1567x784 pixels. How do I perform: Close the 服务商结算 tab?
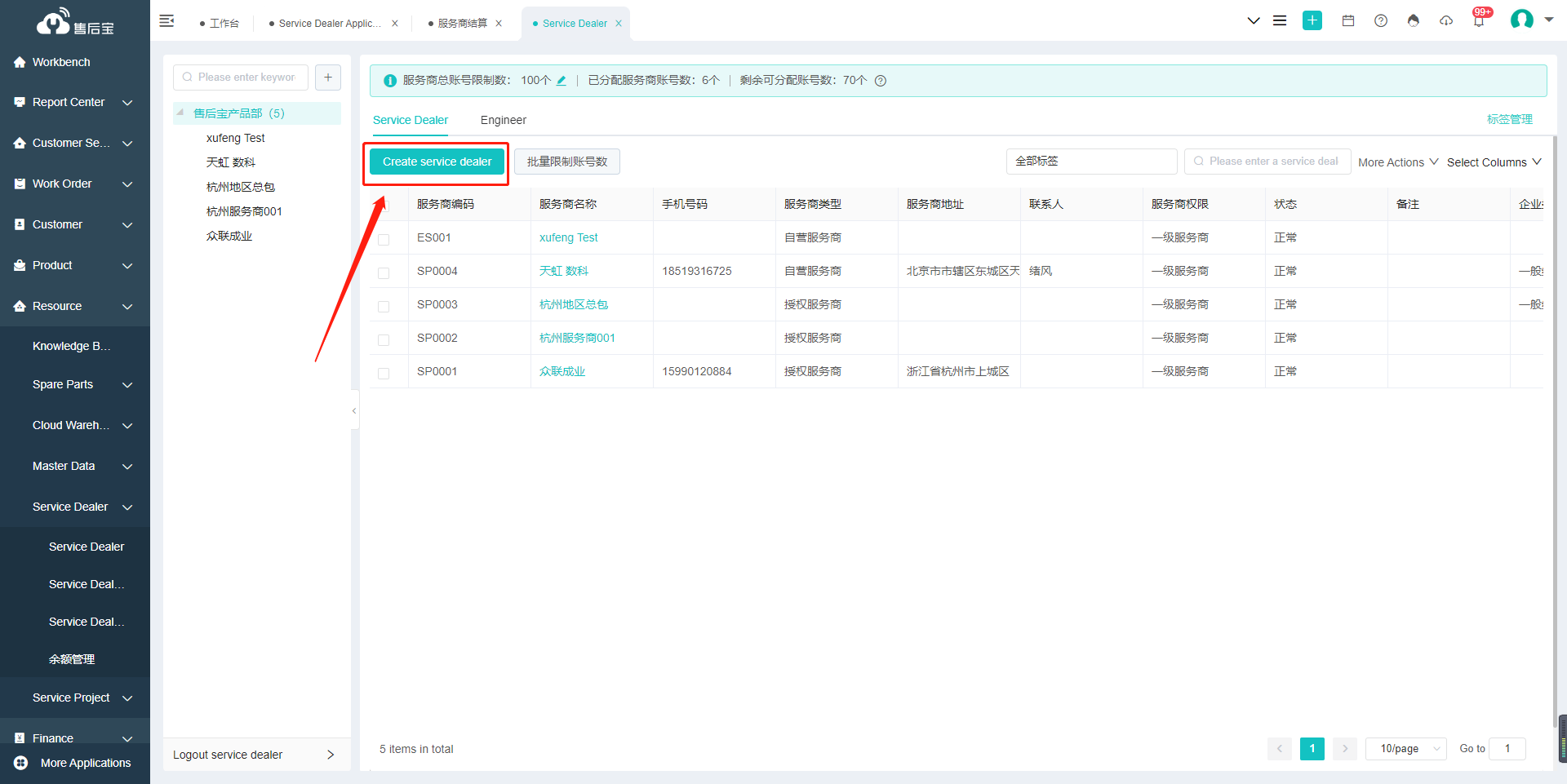point(499,24)
